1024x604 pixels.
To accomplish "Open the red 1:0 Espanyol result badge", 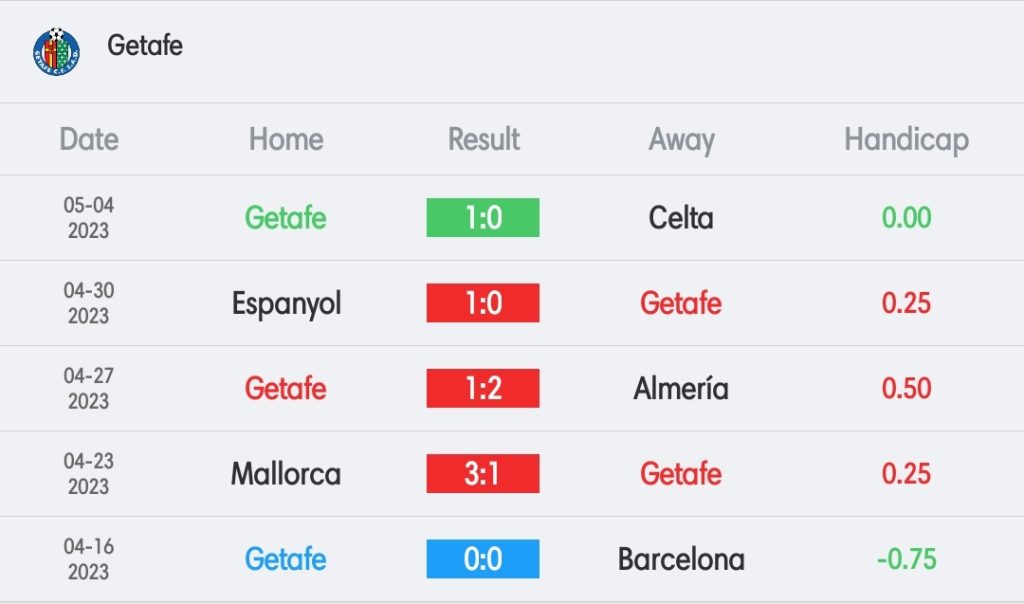I will click(x=483, y=303).
